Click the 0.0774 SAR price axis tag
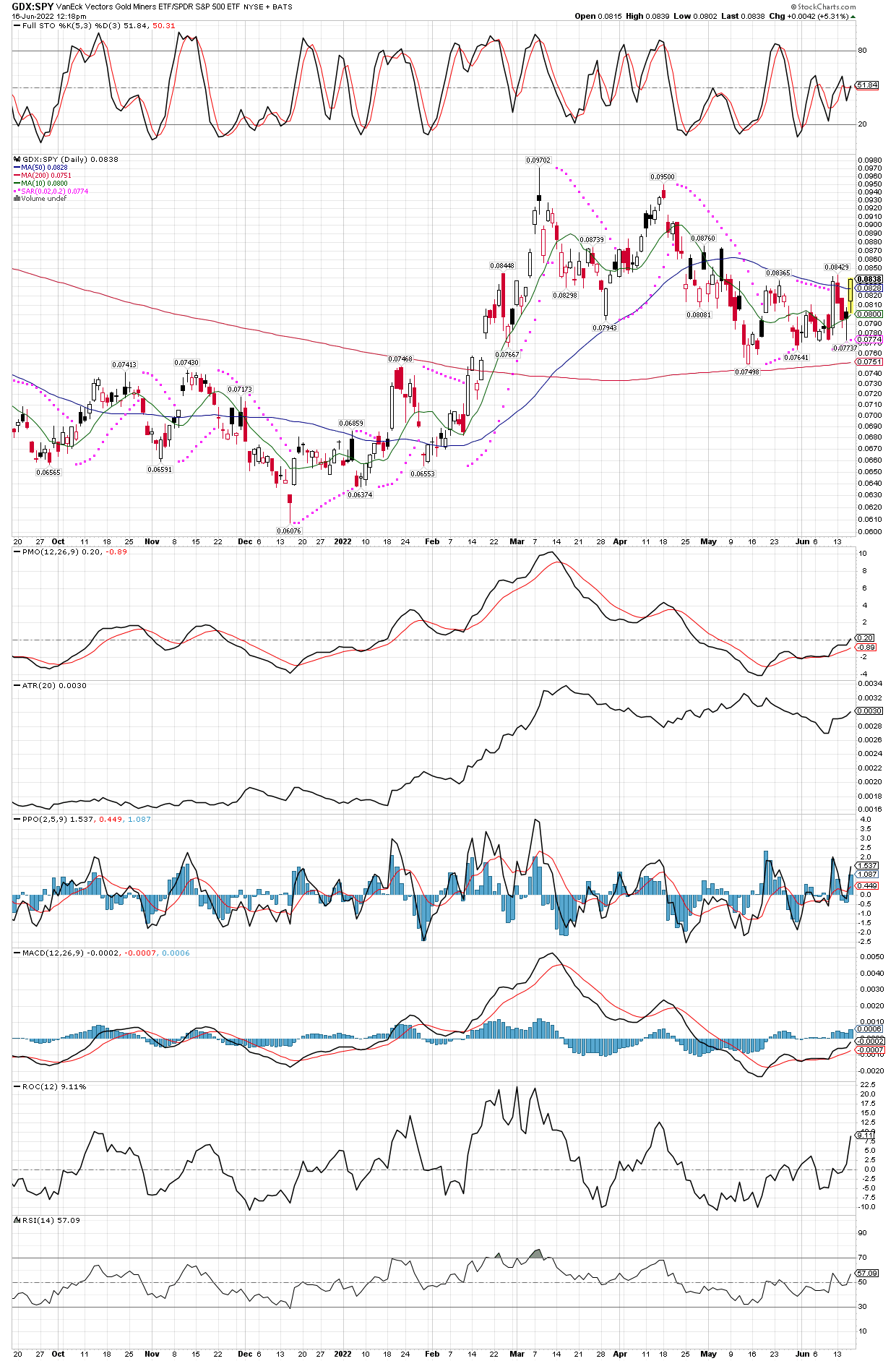 869,339
